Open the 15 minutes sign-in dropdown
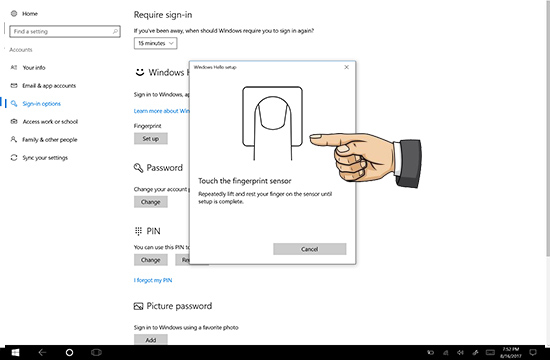Viewport: 550px width, 360px height. tap(155, 43)
